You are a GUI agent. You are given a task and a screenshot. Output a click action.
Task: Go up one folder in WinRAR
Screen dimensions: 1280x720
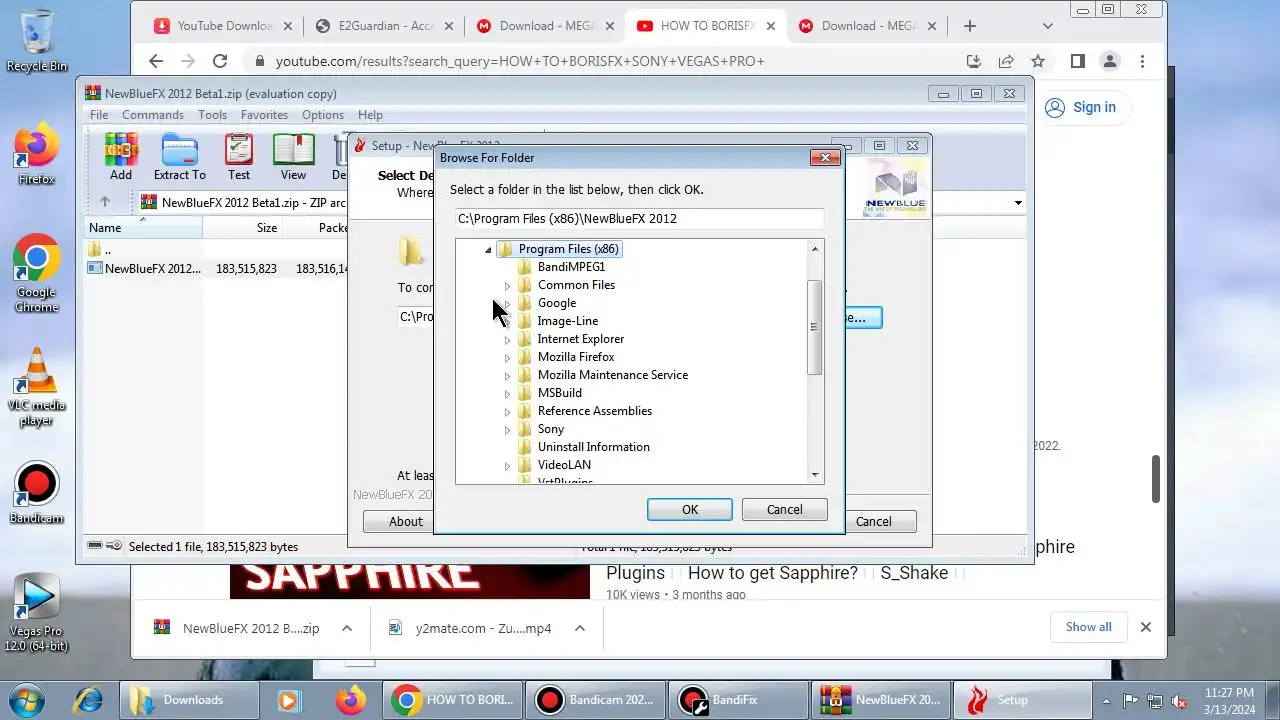tap(104, 202)
